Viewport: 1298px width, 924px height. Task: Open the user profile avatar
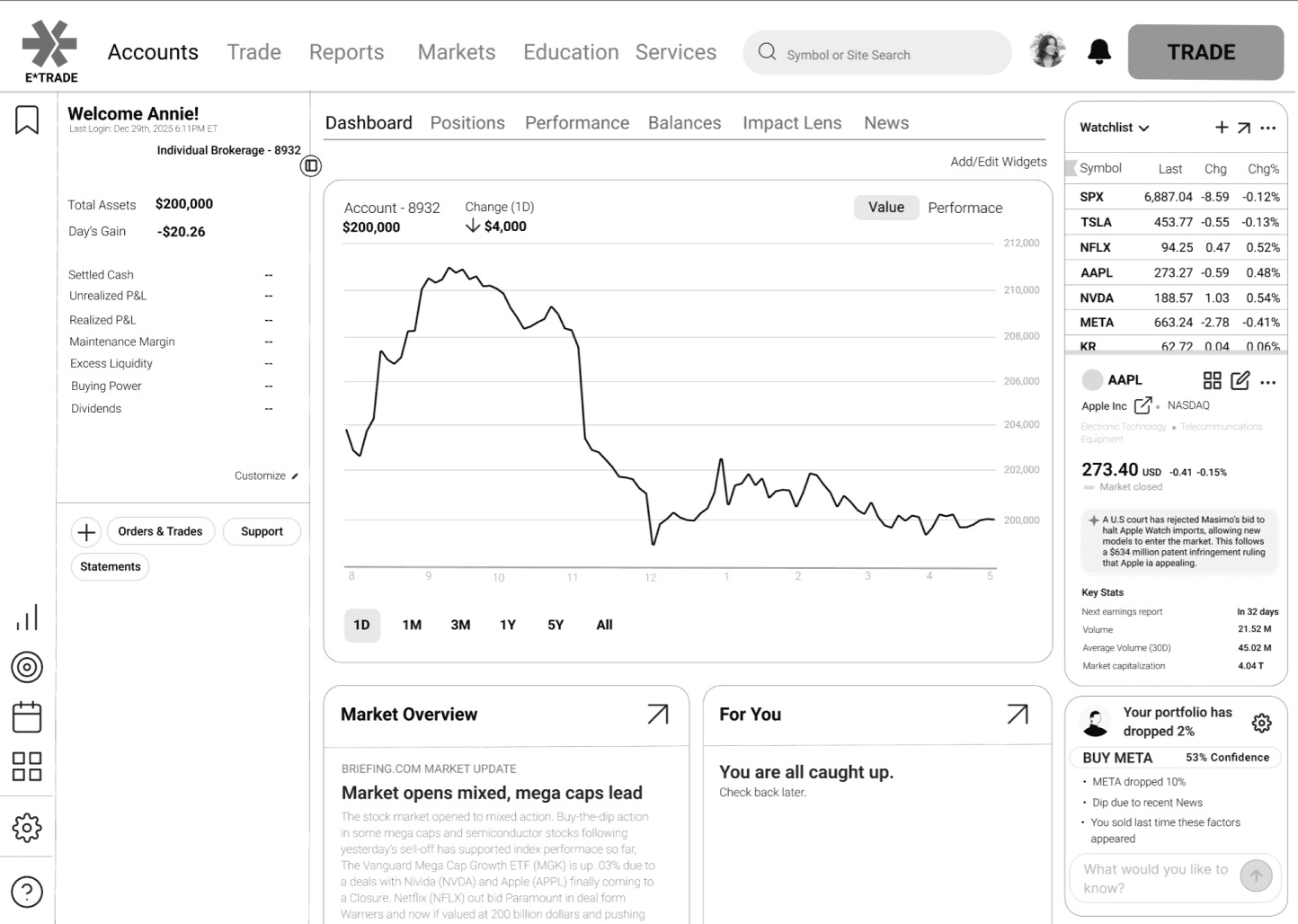coord(1047,51)
